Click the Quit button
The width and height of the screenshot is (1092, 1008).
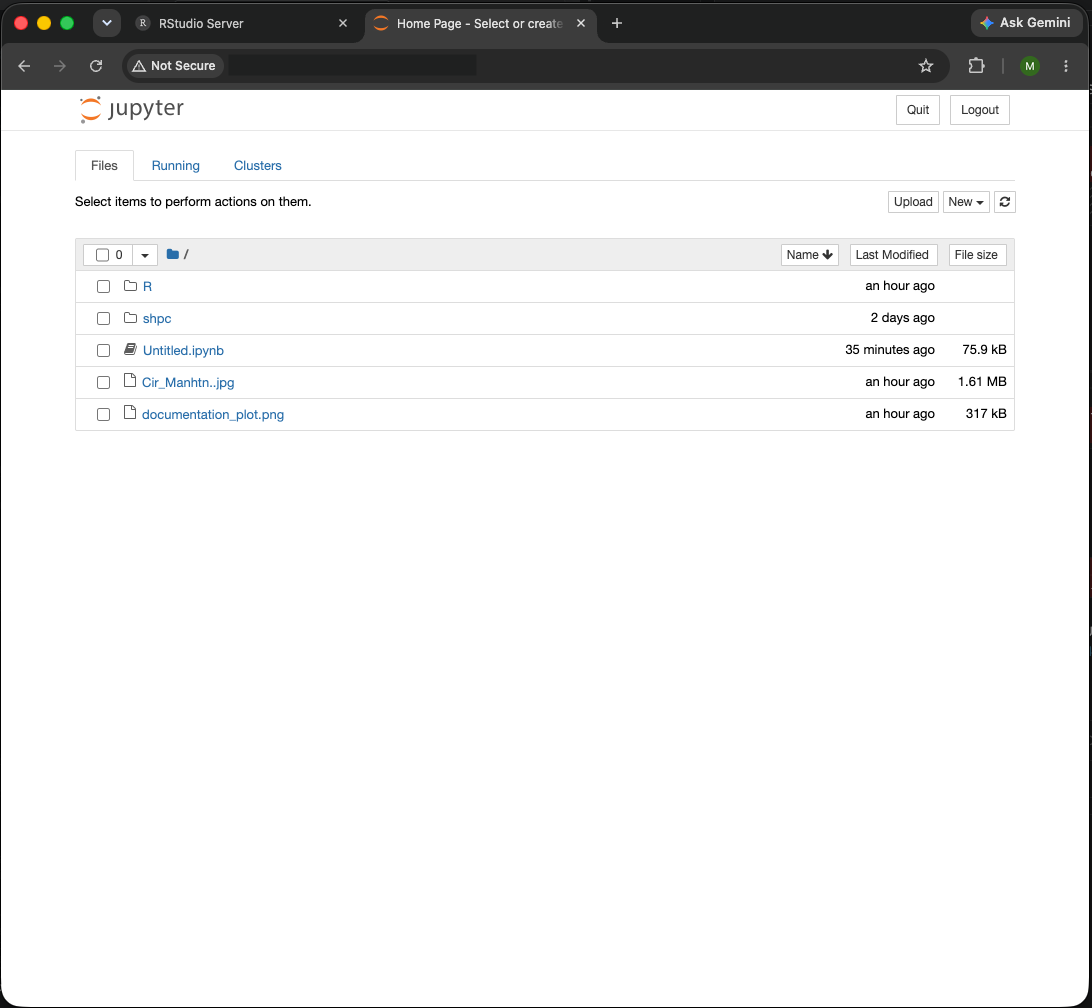[x=917, y=110]
